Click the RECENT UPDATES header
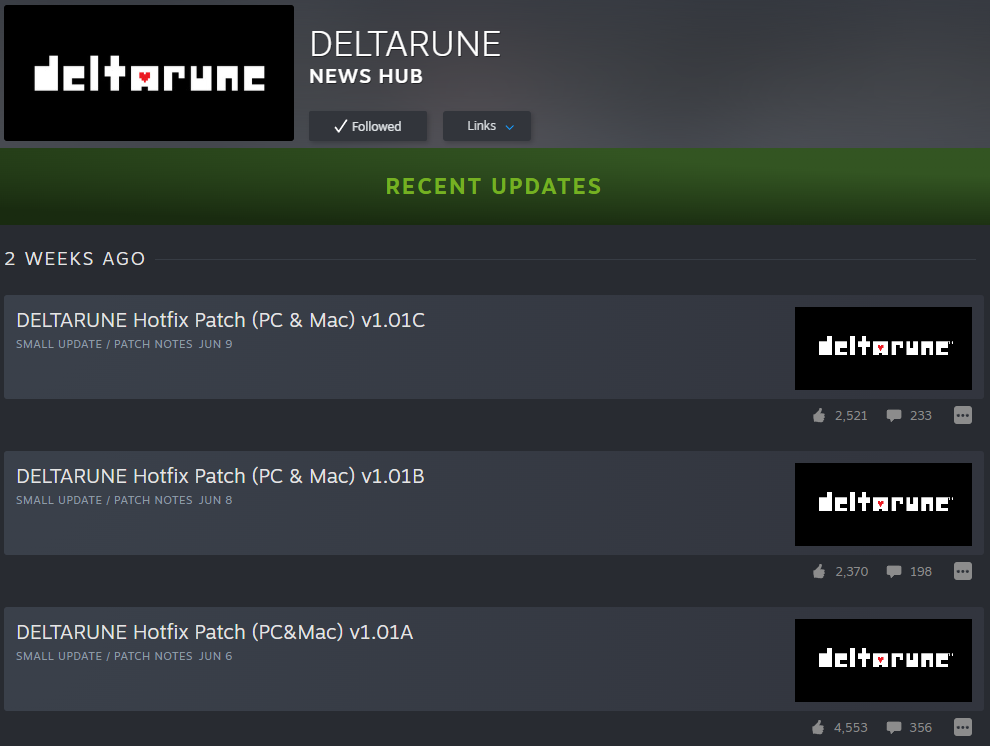This screenshot has width=990, height=746. coord(494,186)
